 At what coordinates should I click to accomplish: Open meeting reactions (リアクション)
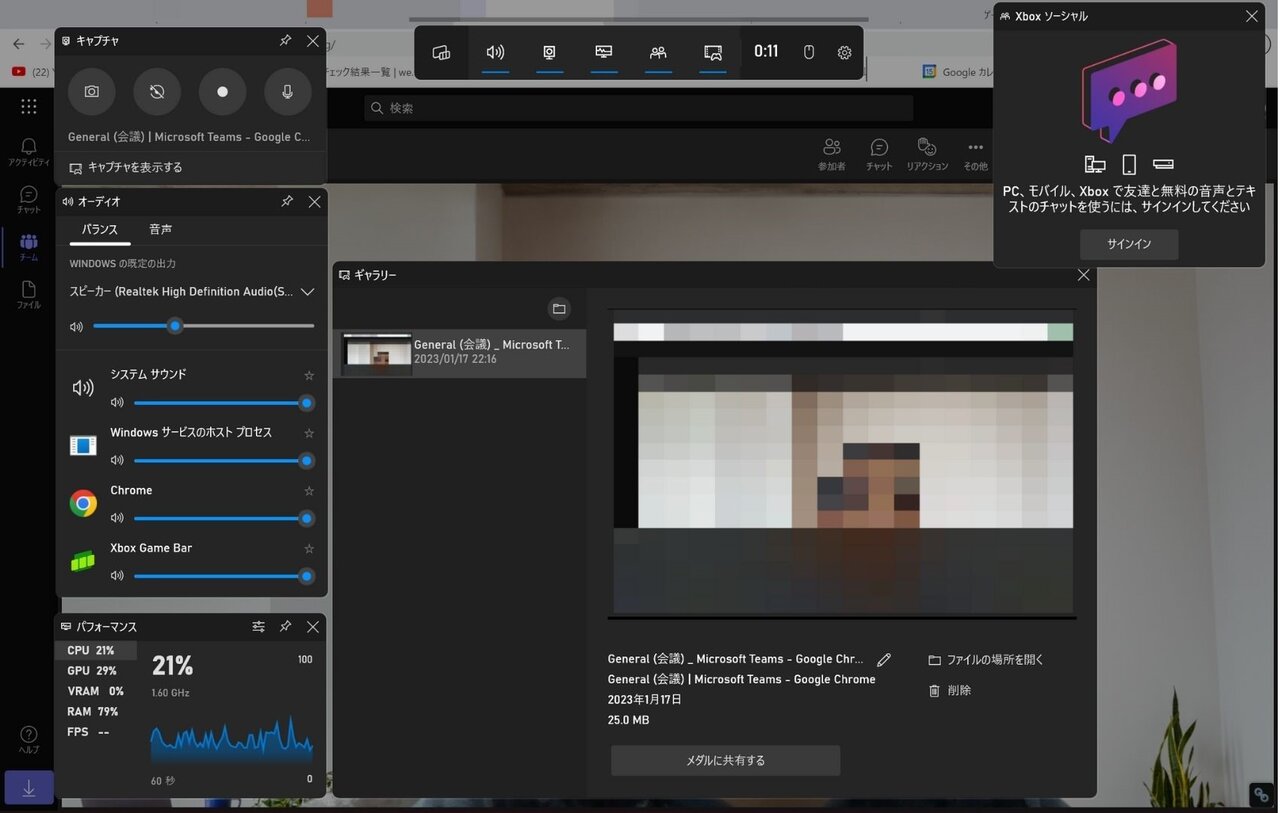tap(927, 155)
